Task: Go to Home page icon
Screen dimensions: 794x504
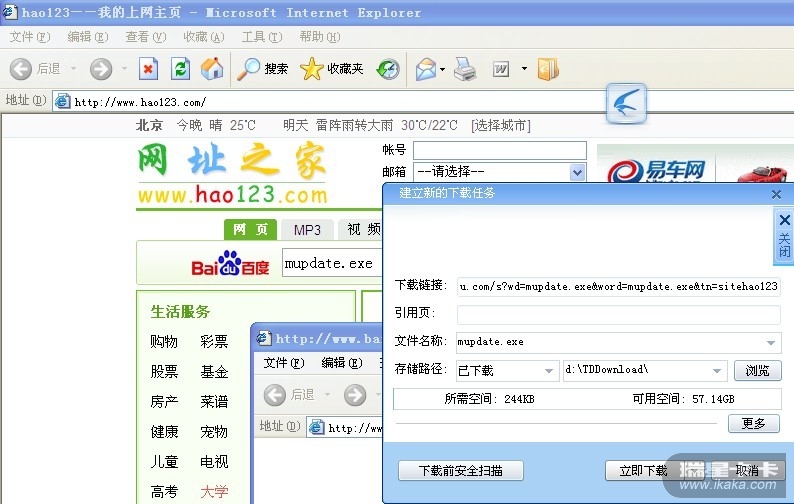Action: coord(212,69)
